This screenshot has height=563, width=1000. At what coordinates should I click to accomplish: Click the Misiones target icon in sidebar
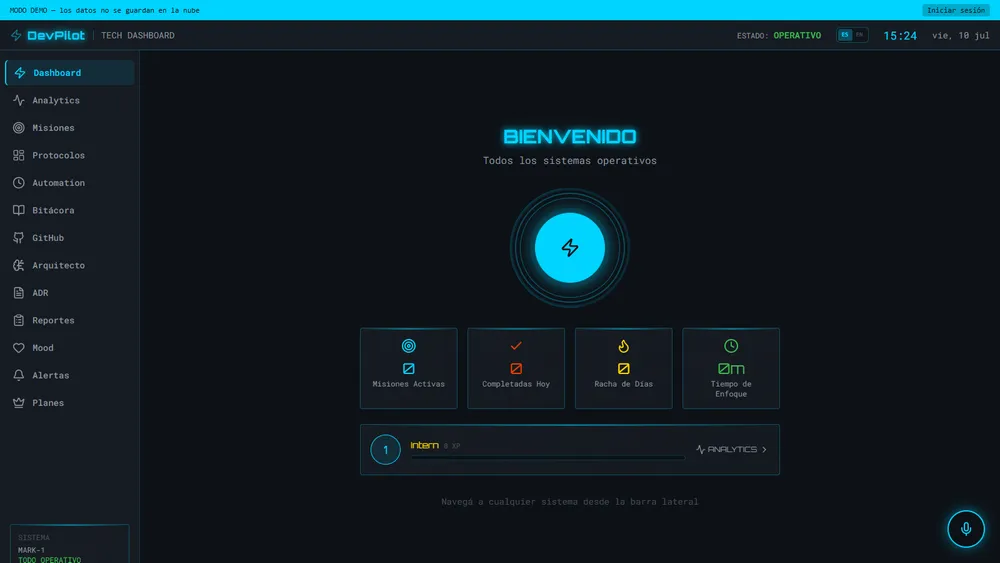point(18,128)
